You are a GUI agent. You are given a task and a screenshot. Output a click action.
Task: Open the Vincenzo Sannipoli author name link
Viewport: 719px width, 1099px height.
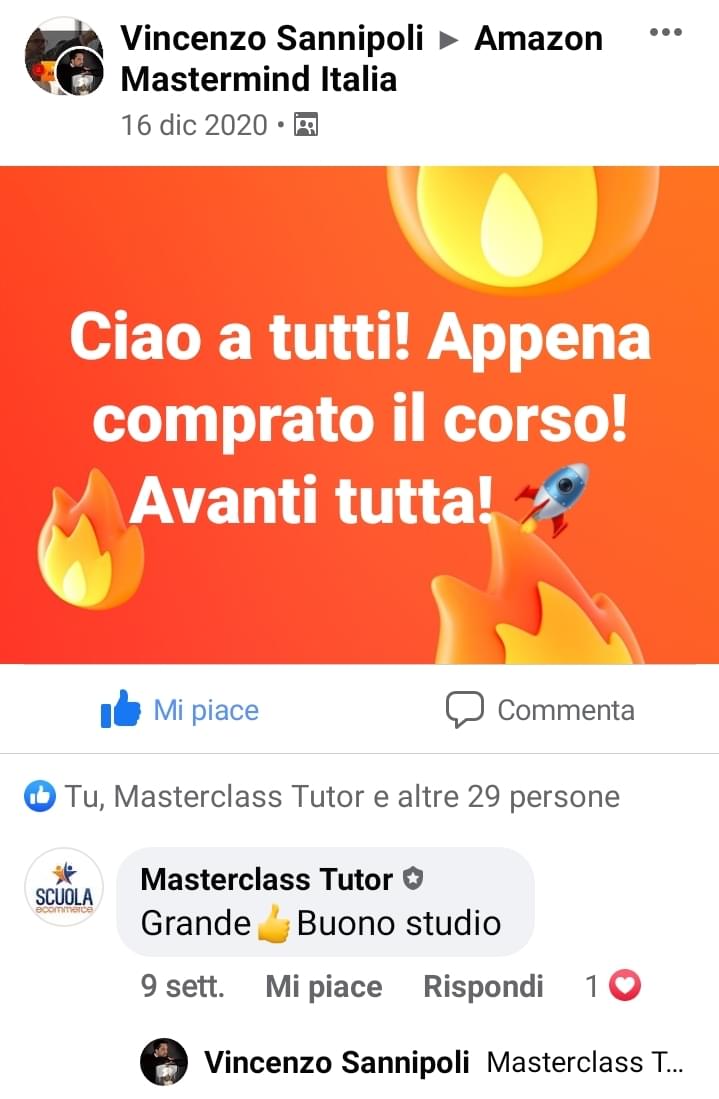coord(272,38)
